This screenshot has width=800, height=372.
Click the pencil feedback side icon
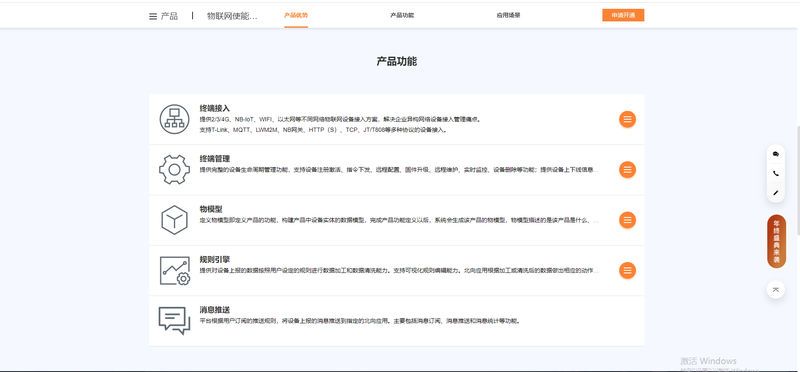(x=776, y=193)
